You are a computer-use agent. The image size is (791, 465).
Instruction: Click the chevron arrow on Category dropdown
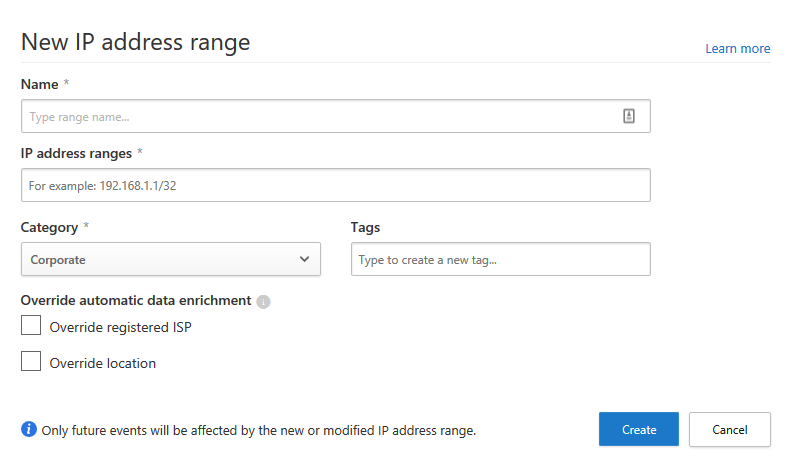click(305, 259)
